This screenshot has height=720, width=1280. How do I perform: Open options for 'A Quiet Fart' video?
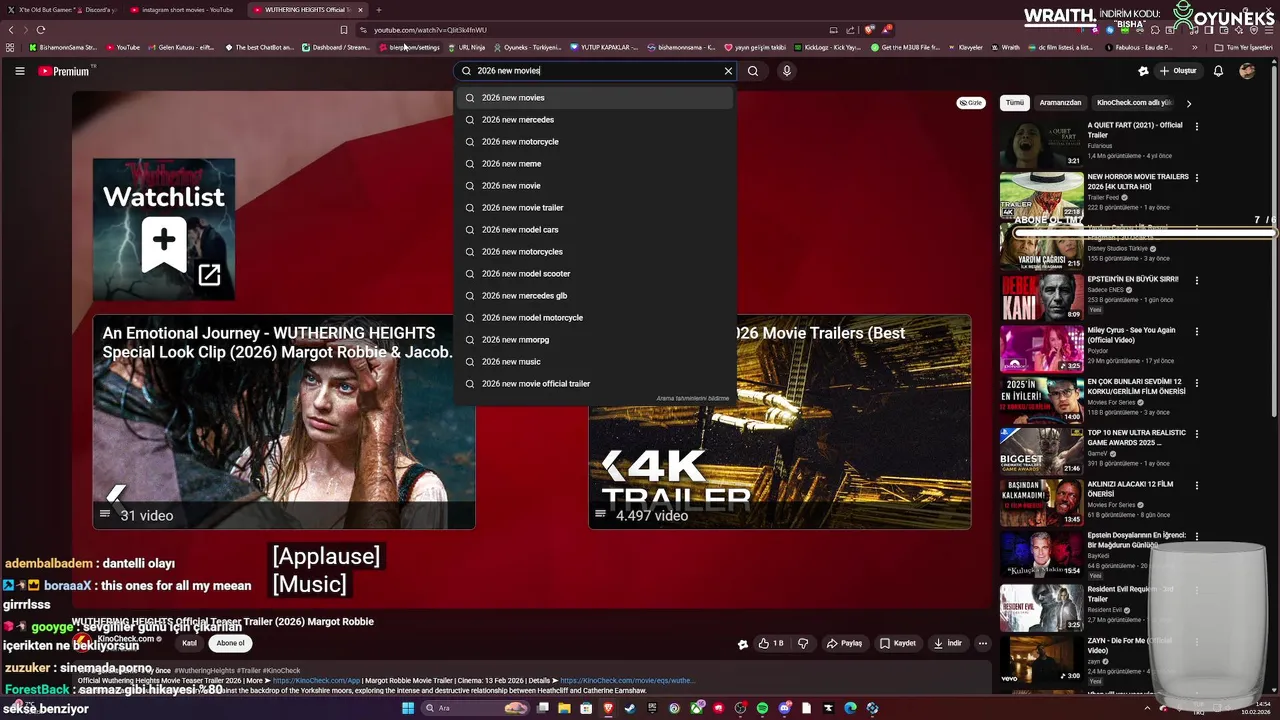pos(1197,127)
